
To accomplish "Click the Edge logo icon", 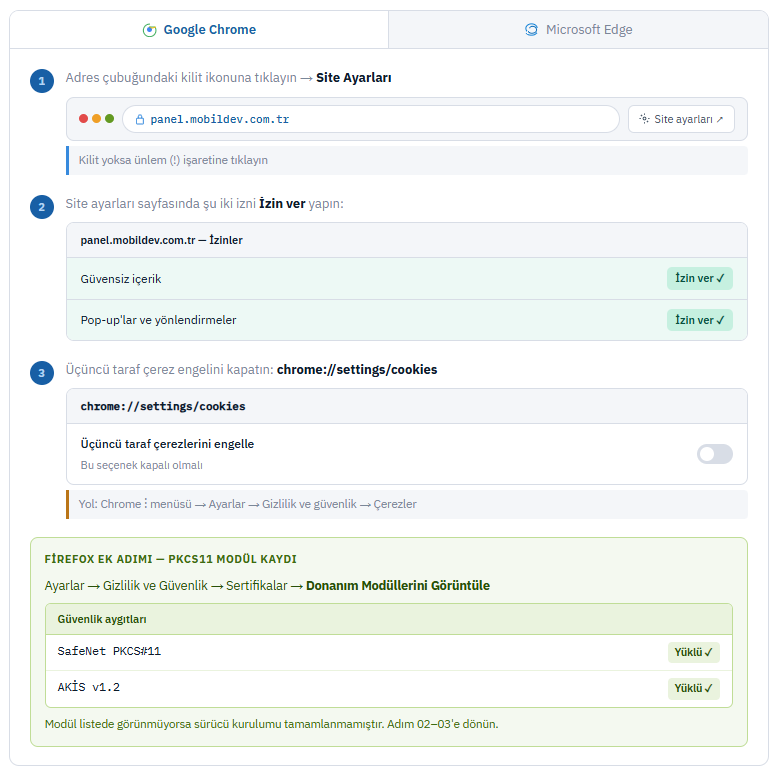I will pyautogui.click(x=531, y=30).
